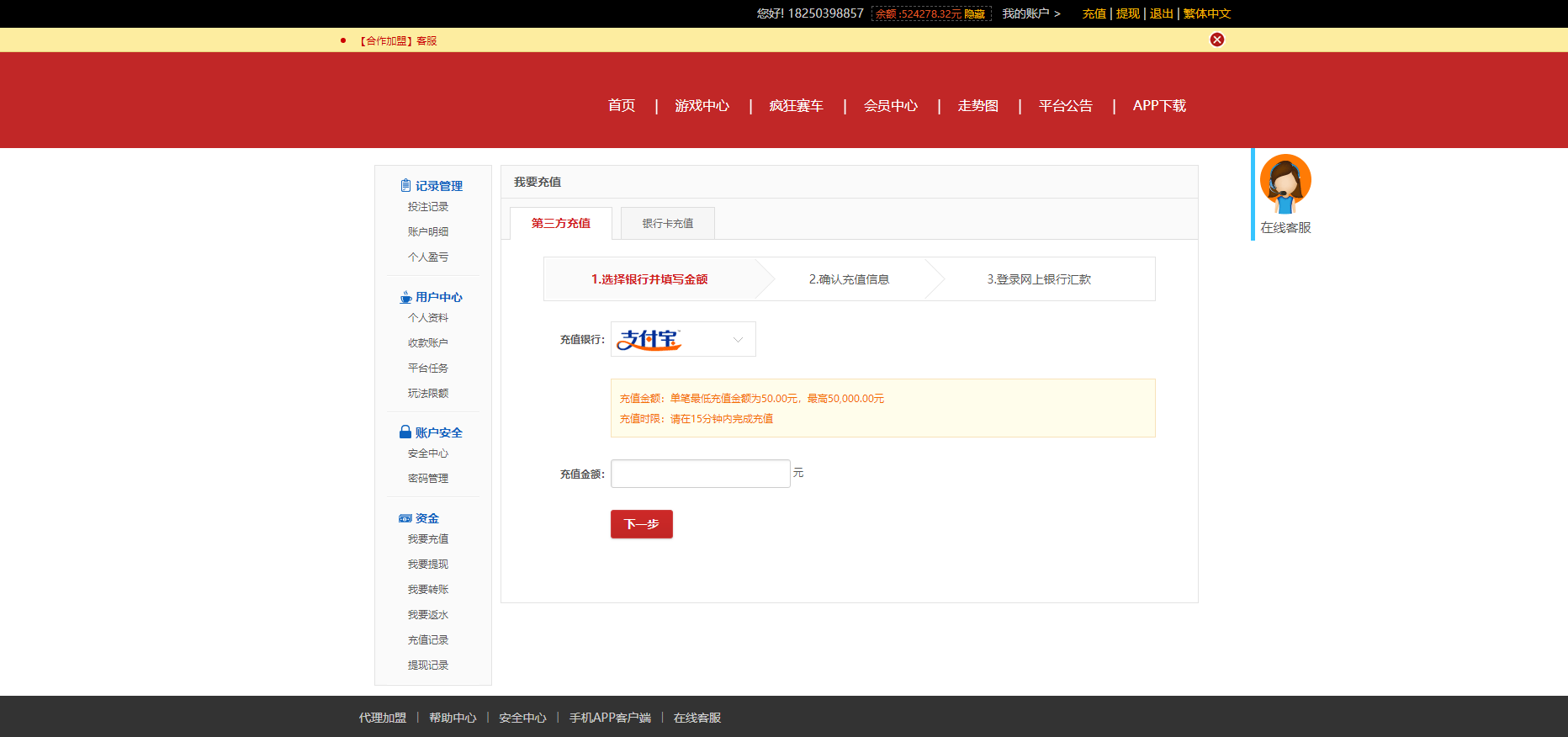Click the 记录管理 clipboard icon
1568x737 pixels.
coord(405,186)
